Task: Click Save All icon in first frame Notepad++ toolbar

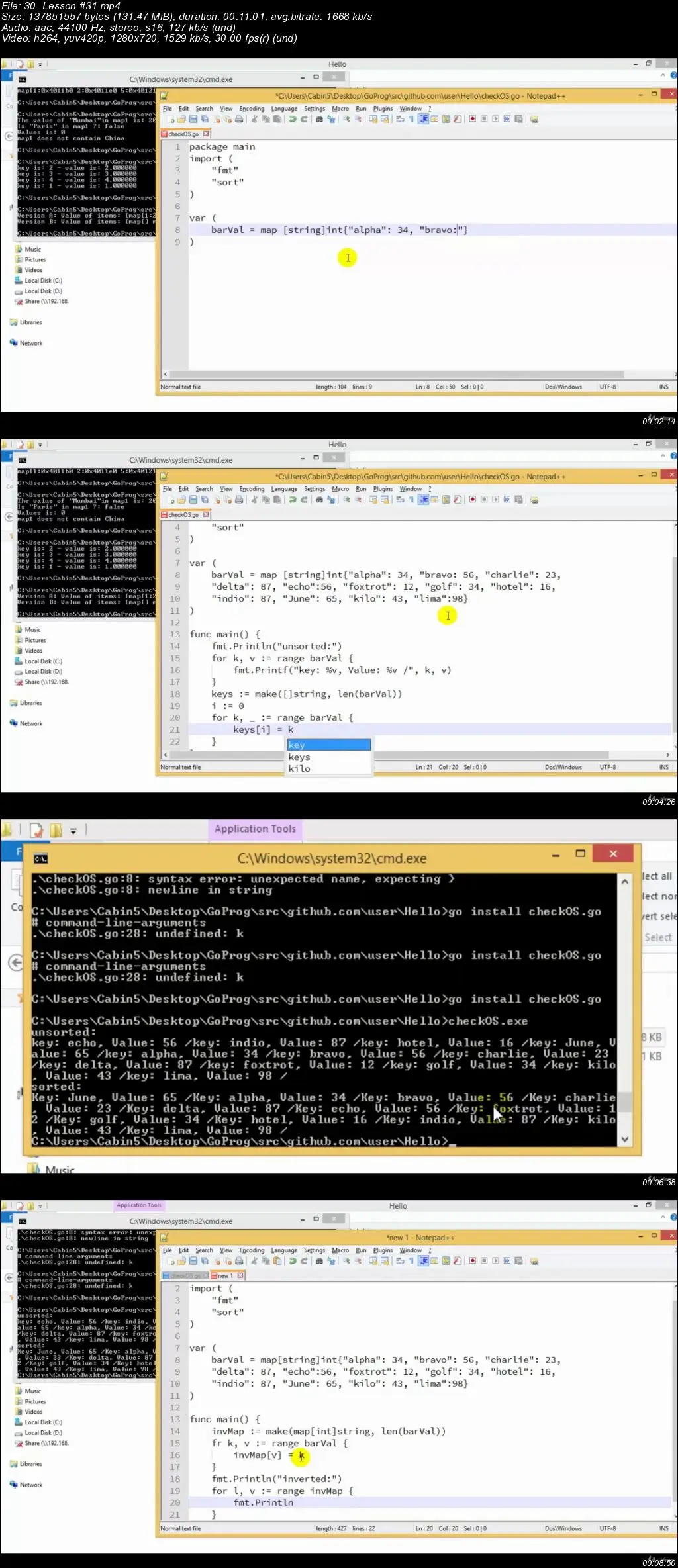Action: pos(205,119)
